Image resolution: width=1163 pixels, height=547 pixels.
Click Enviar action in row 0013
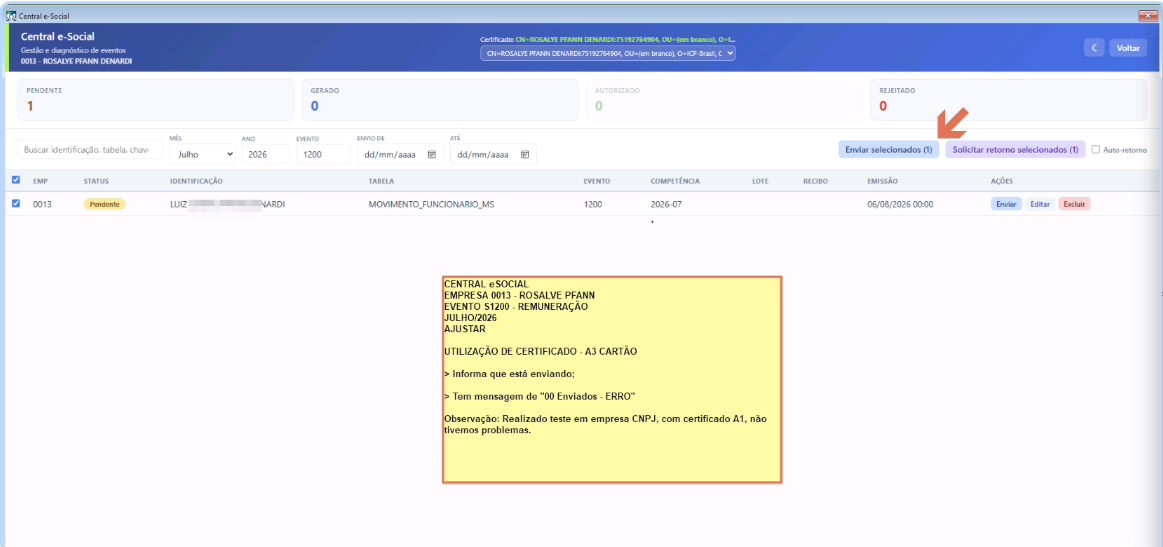(x=1006, y=204)
